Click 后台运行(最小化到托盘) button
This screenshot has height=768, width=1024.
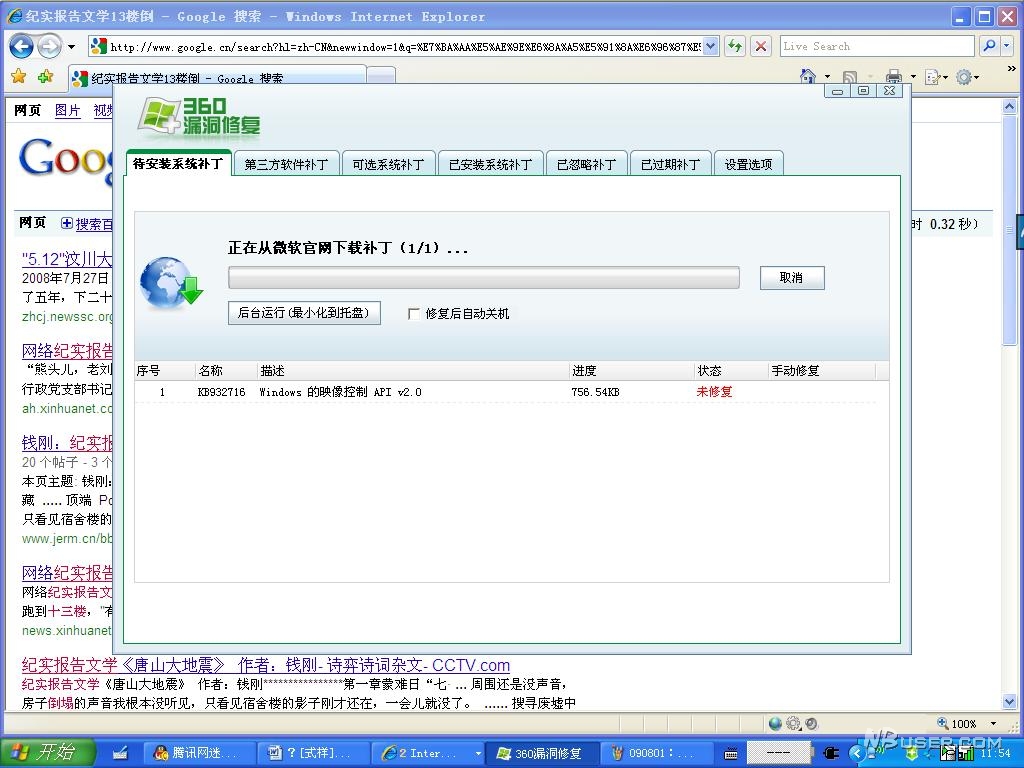point(304,313)
